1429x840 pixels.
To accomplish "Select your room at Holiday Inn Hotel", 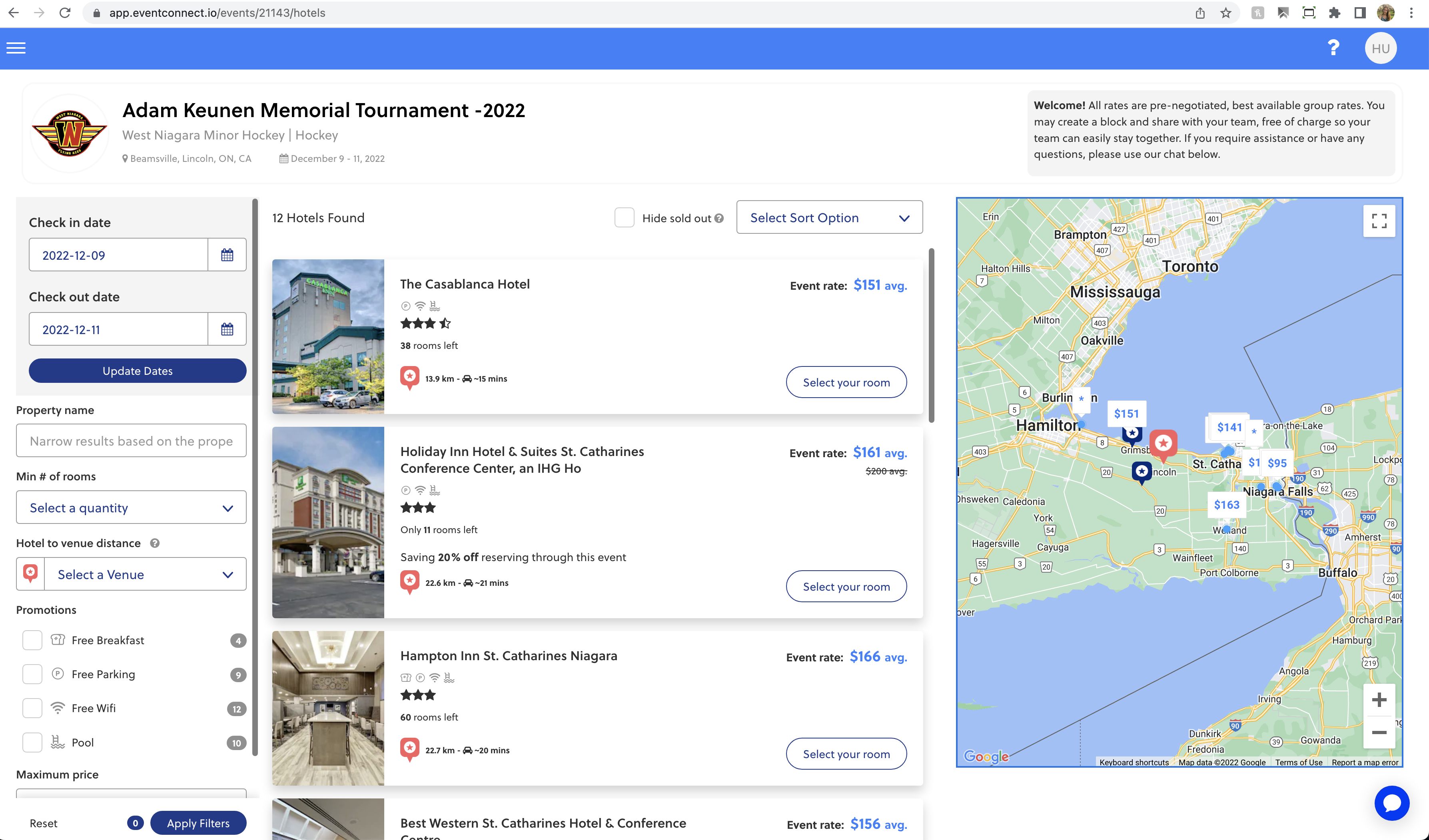I will coord(846,586).
